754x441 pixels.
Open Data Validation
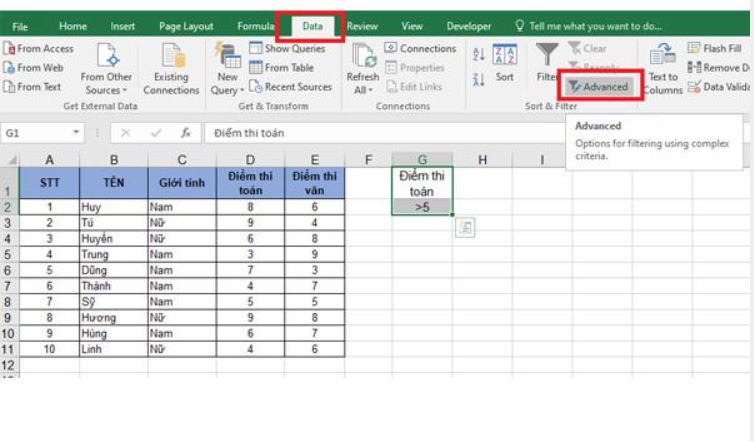(718, 87)
